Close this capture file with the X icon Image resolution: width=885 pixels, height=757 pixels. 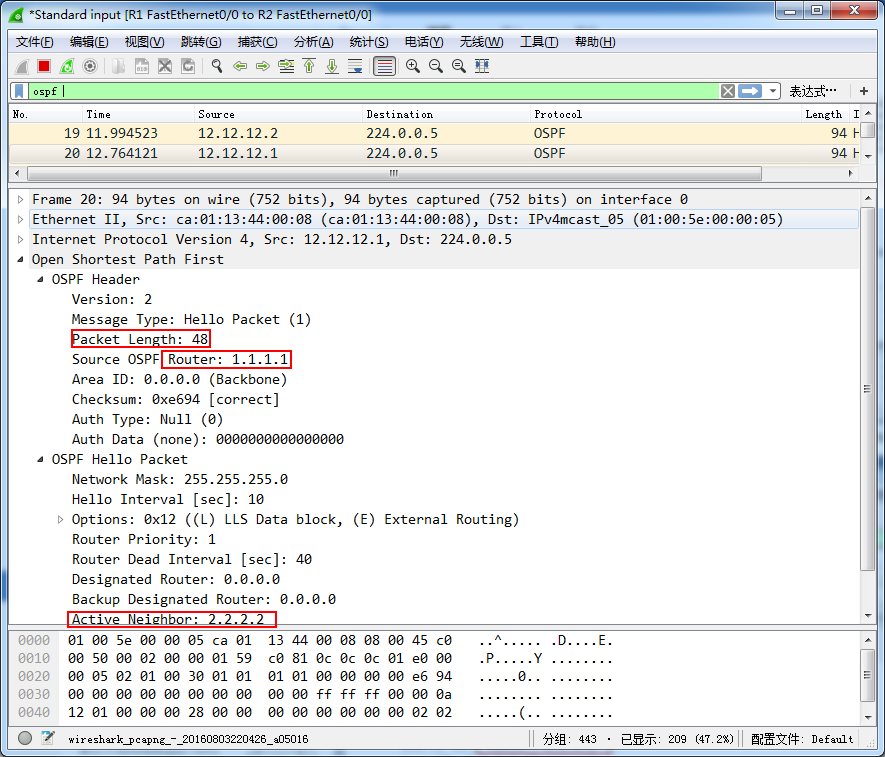pos(165,66)
